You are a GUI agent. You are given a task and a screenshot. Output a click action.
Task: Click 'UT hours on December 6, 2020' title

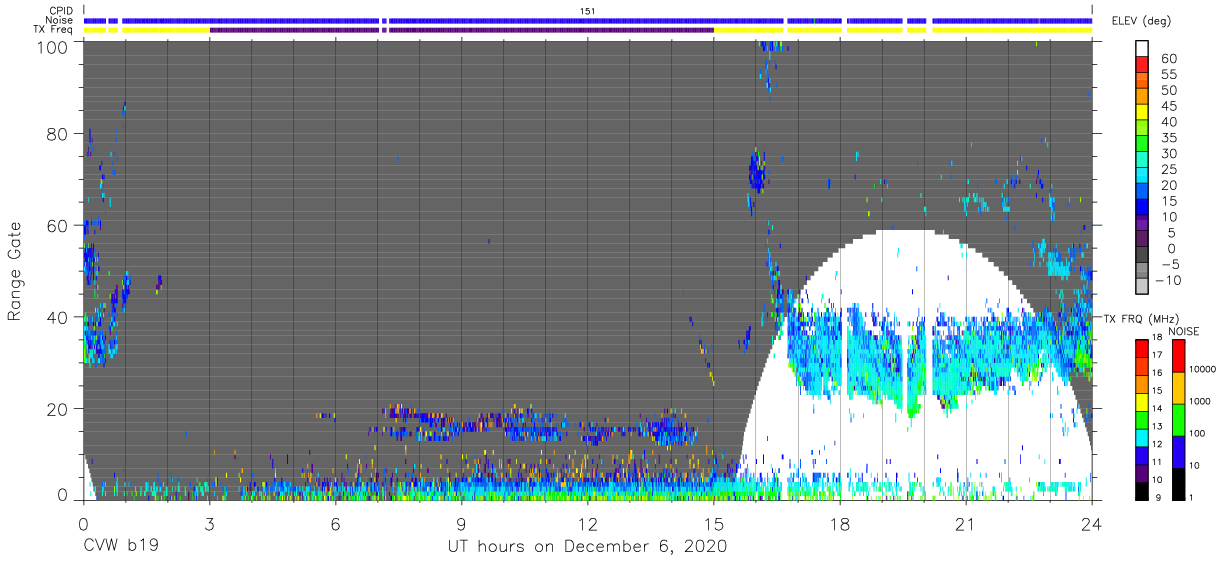(587, 547)
